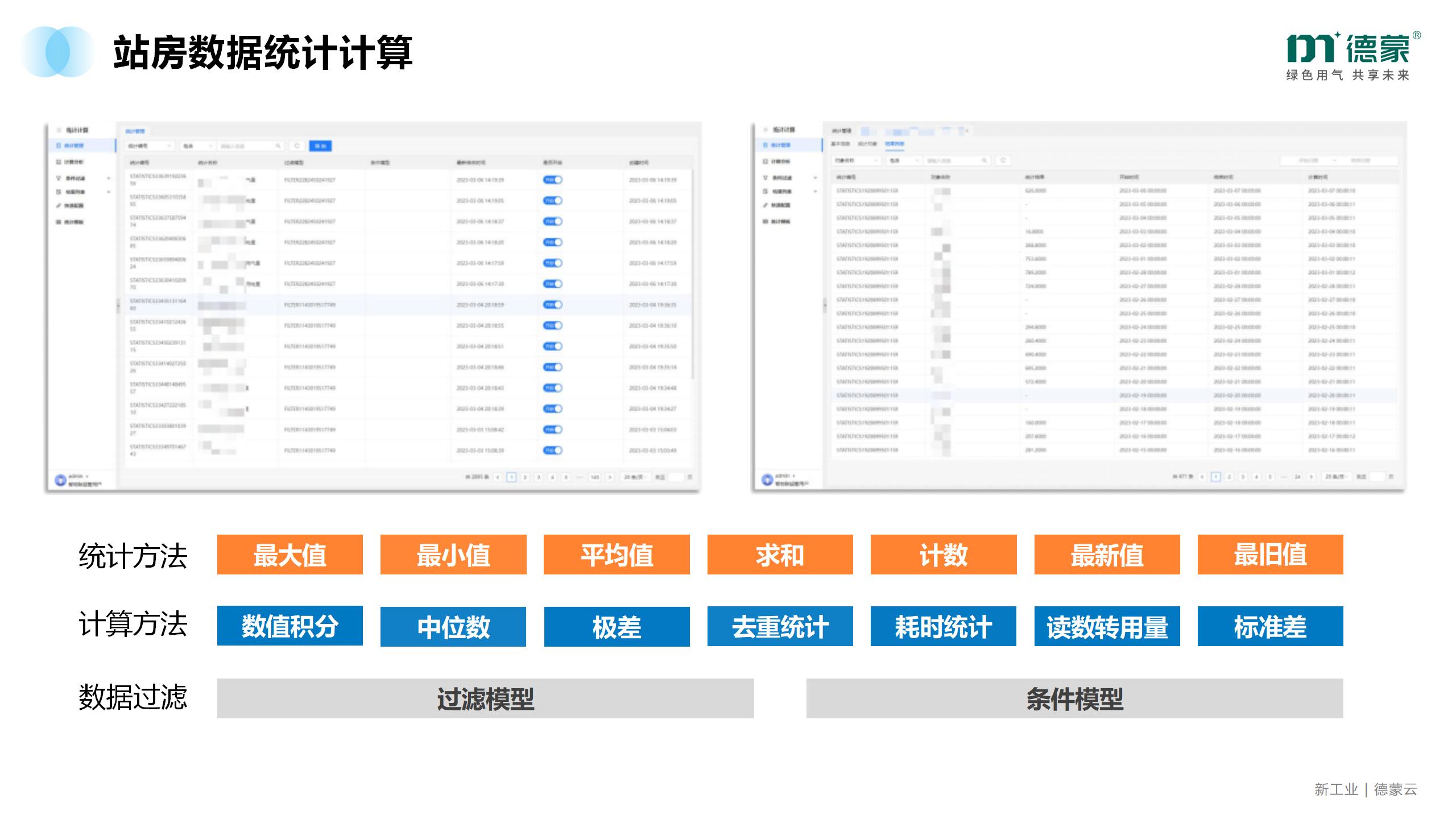The image size is (1456, 819).
Task: Toggle the switch in row 2023-03-04 20:18:59
Action: point(552,305)
